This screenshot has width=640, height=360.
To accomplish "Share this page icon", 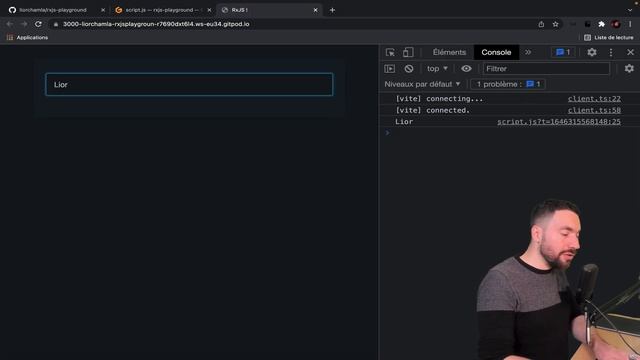I will point(541,24).
